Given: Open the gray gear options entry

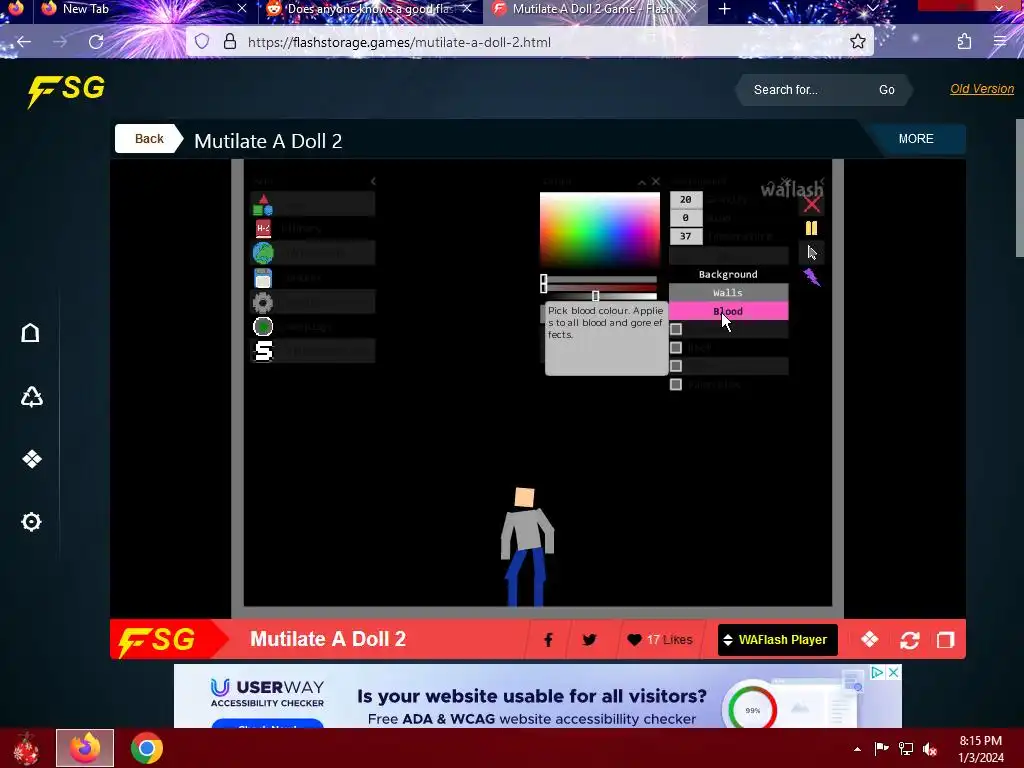Looking at the screenshot, I should click(312, 302).
